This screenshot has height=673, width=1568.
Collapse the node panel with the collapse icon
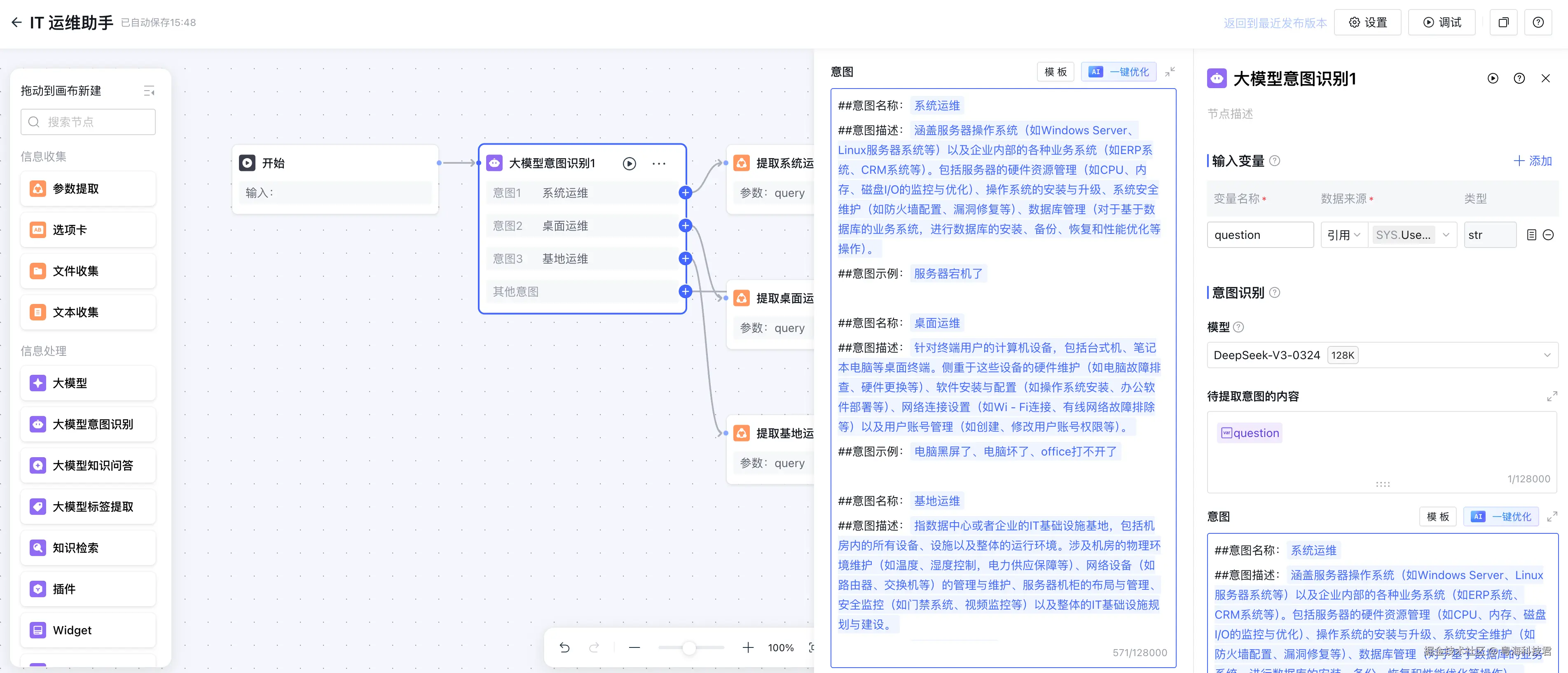click(149, 91)
